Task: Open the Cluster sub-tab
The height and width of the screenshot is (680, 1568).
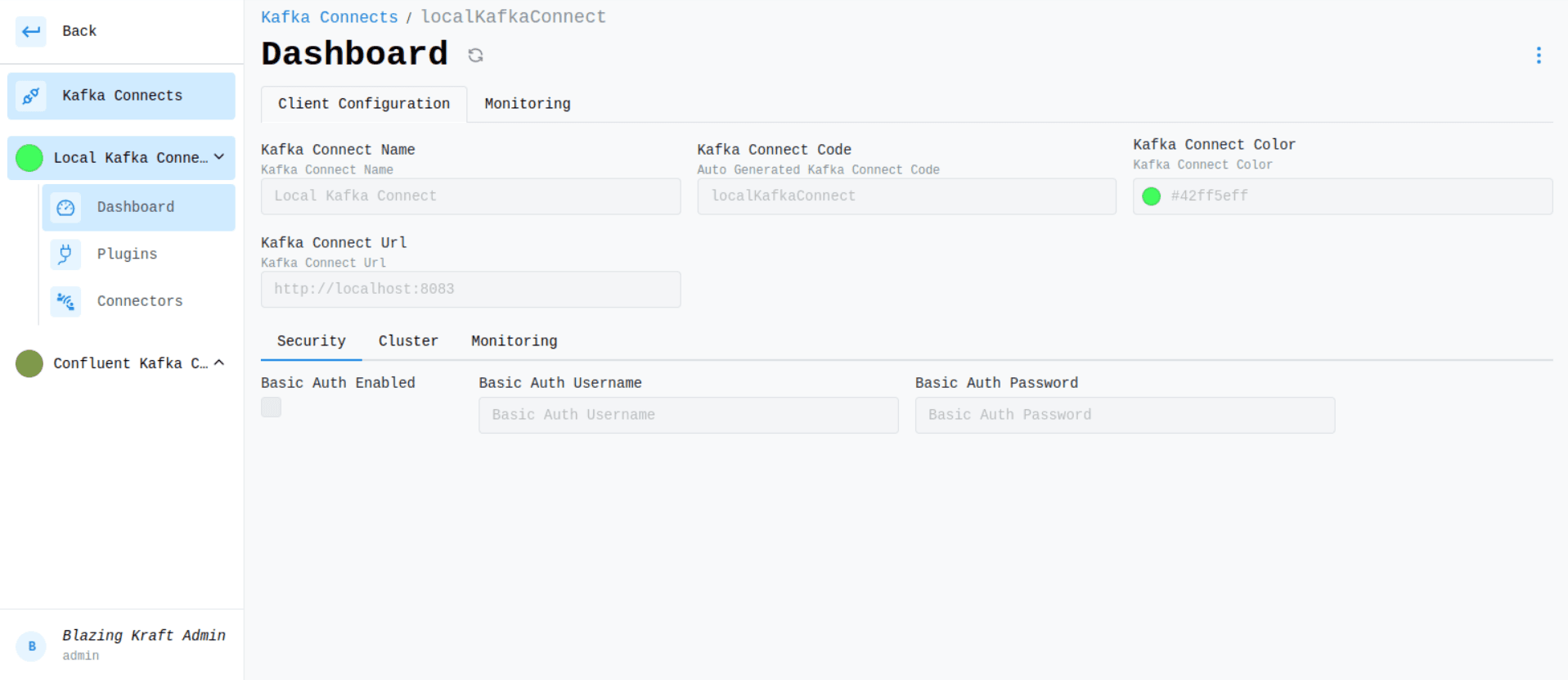Action: [407, 341]
